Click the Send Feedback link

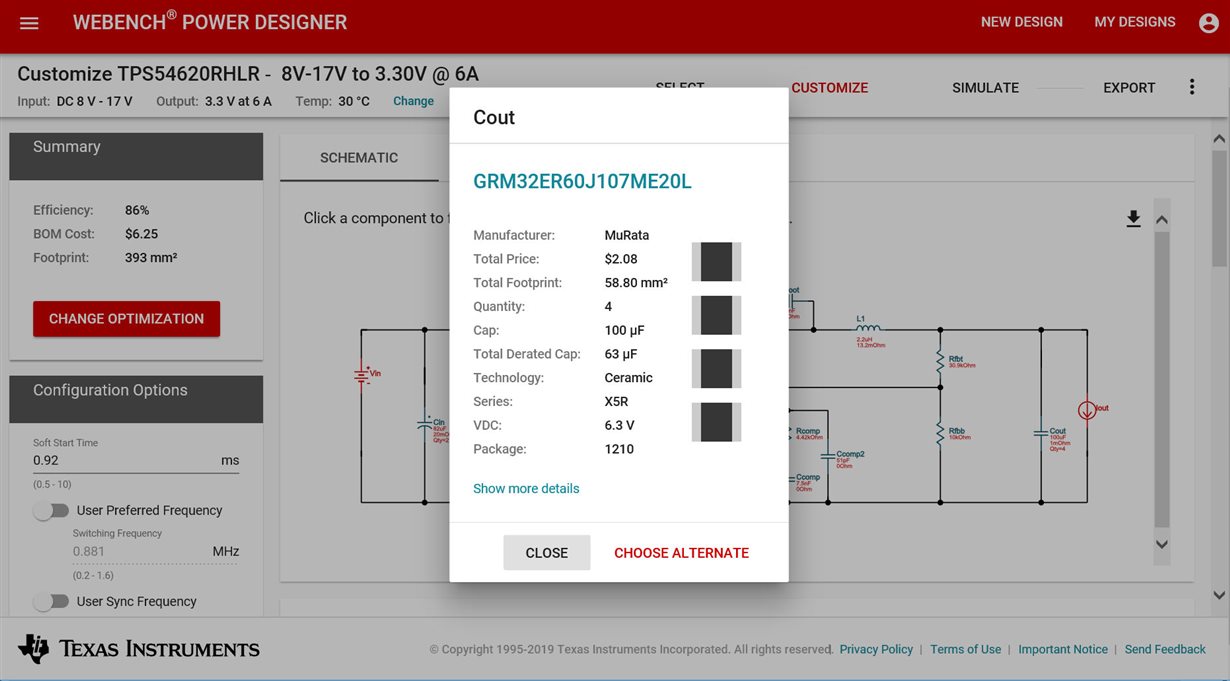(x=1165, y=649)
